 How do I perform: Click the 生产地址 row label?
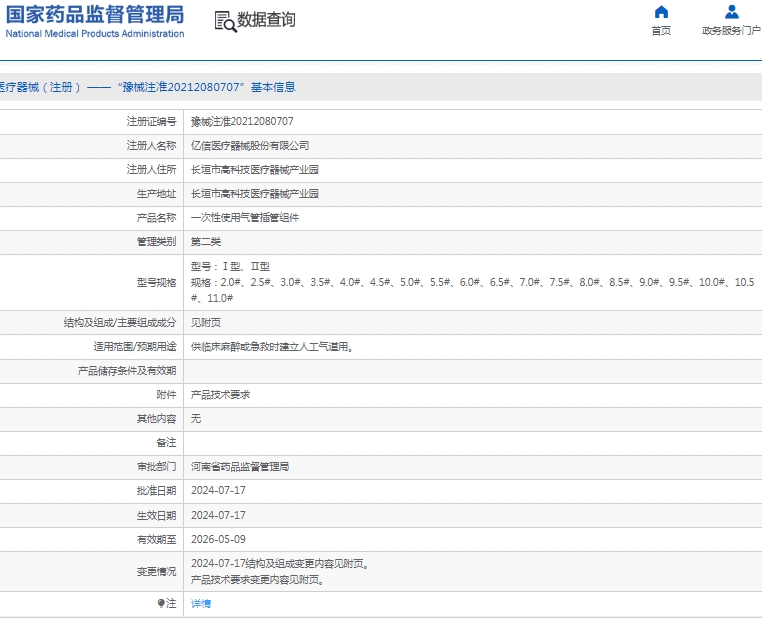pos(156,193)
